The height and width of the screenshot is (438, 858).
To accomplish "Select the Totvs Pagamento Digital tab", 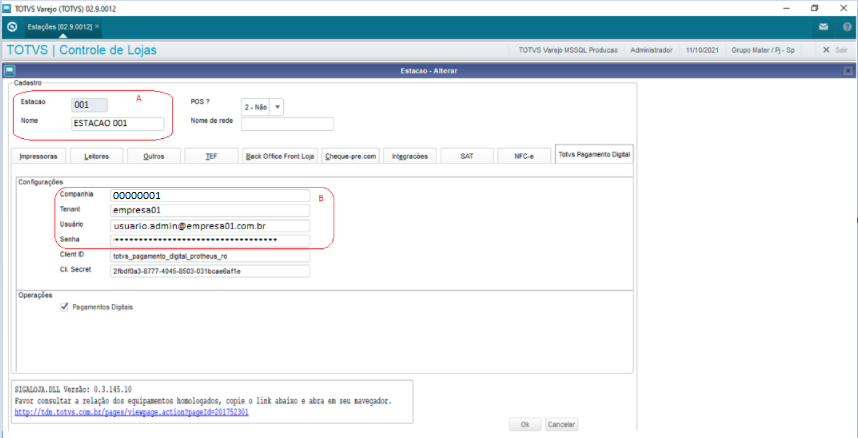I will point(594,154).
